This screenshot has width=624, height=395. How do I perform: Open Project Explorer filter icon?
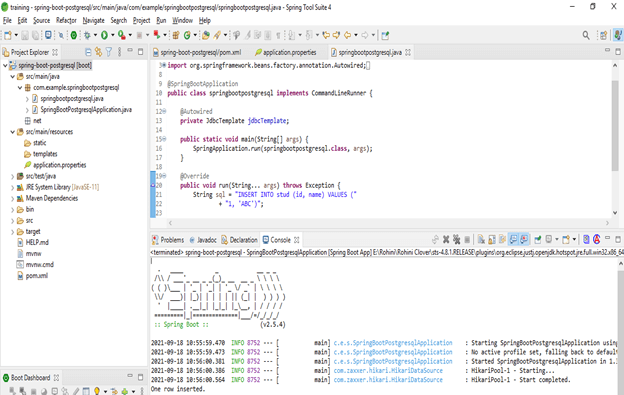click(109, 52)
